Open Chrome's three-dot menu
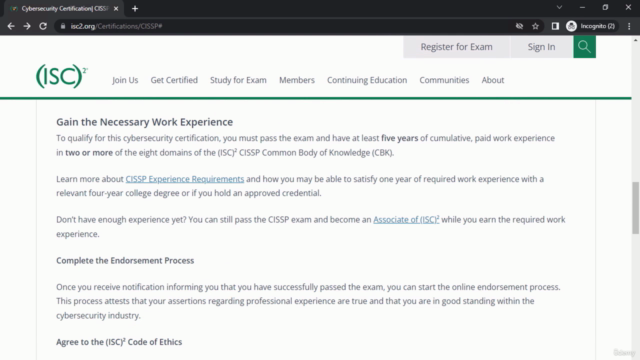This screenshot has height=360, width=640. pyautogui.click(x=629, y=26)
